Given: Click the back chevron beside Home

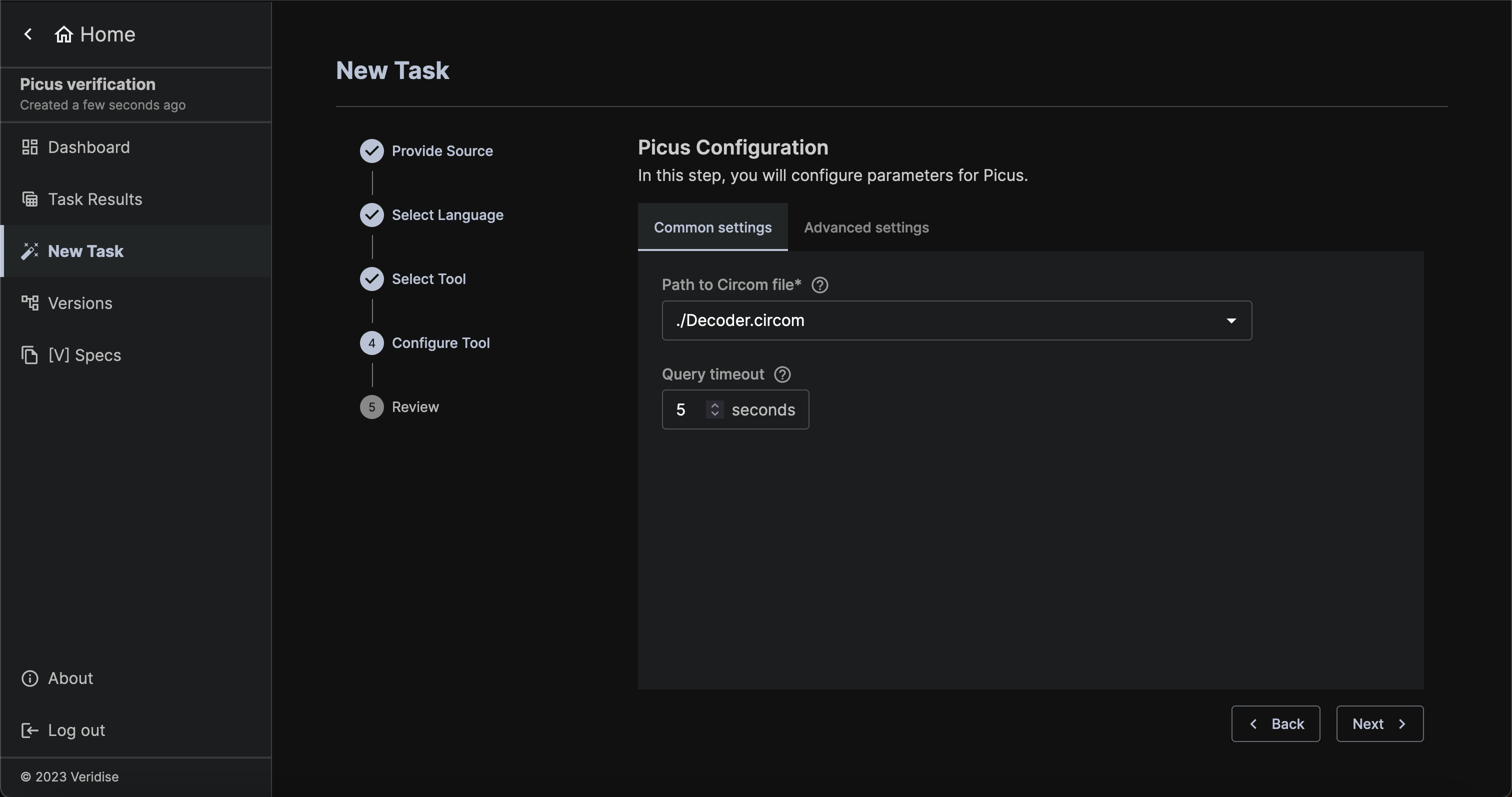Looking at the screenshot, I should click(x=27, y=34).
